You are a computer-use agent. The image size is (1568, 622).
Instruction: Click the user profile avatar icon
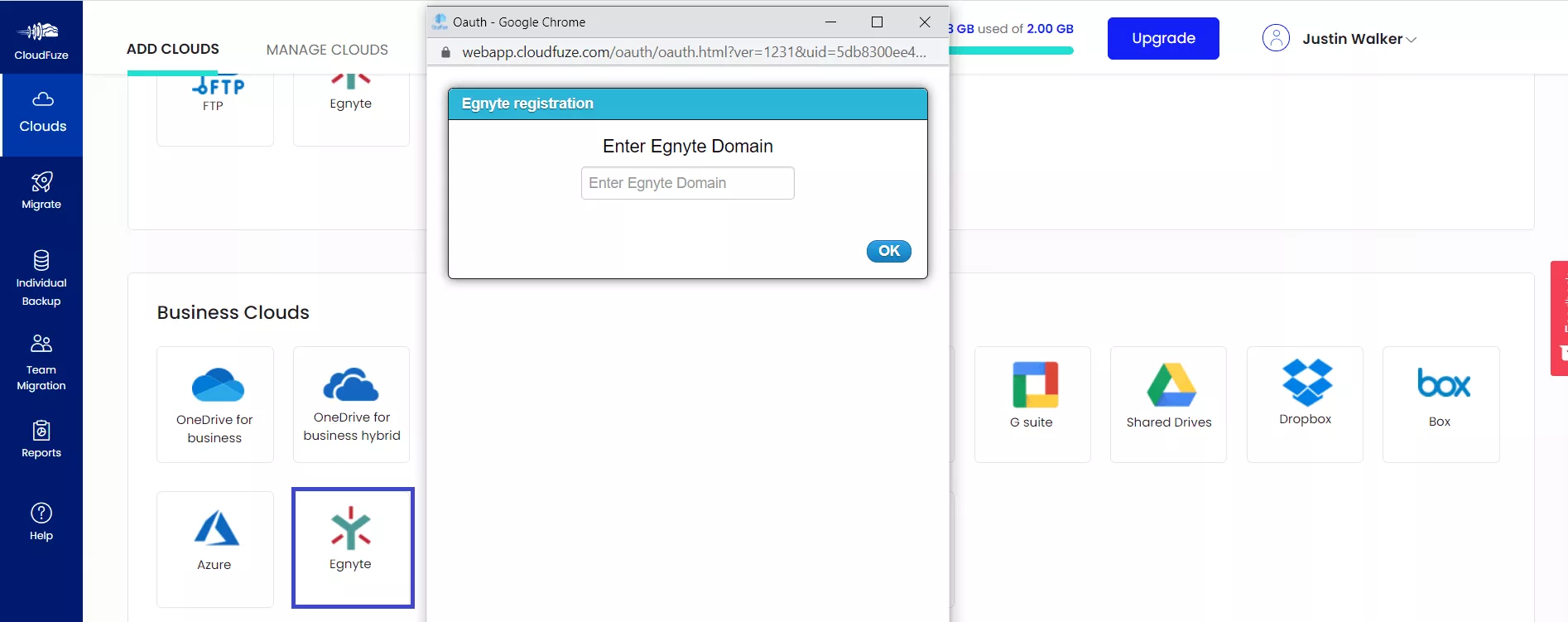1276,38
